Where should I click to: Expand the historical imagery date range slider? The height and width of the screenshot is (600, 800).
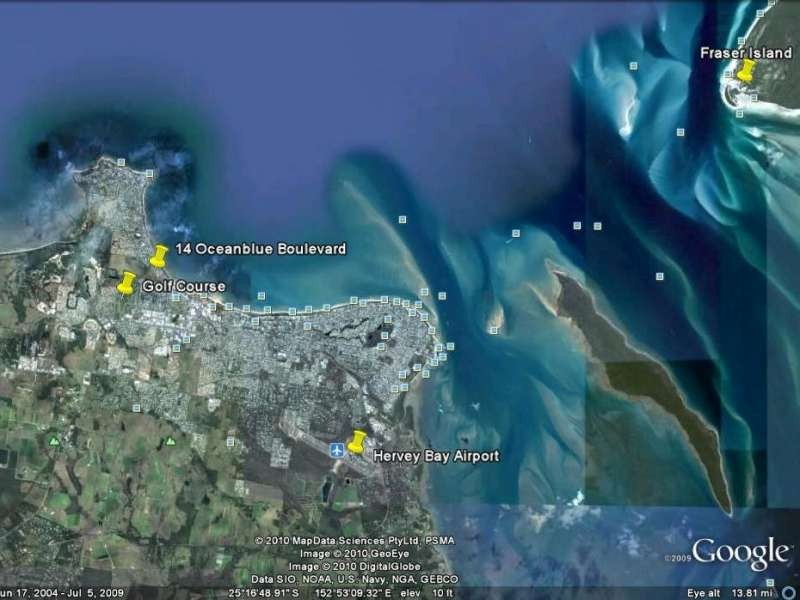point(60,591)
